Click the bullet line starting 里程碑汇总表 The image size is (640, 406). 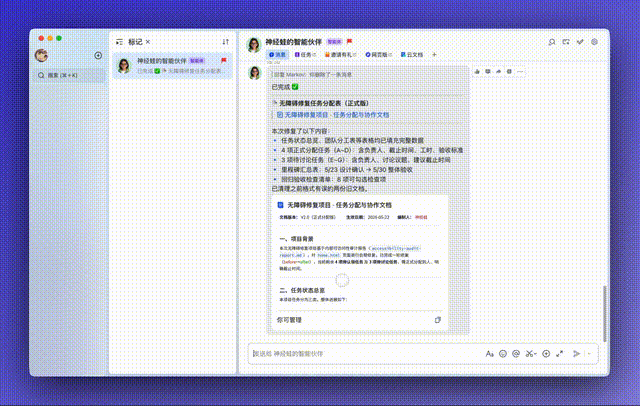point(347,170)
